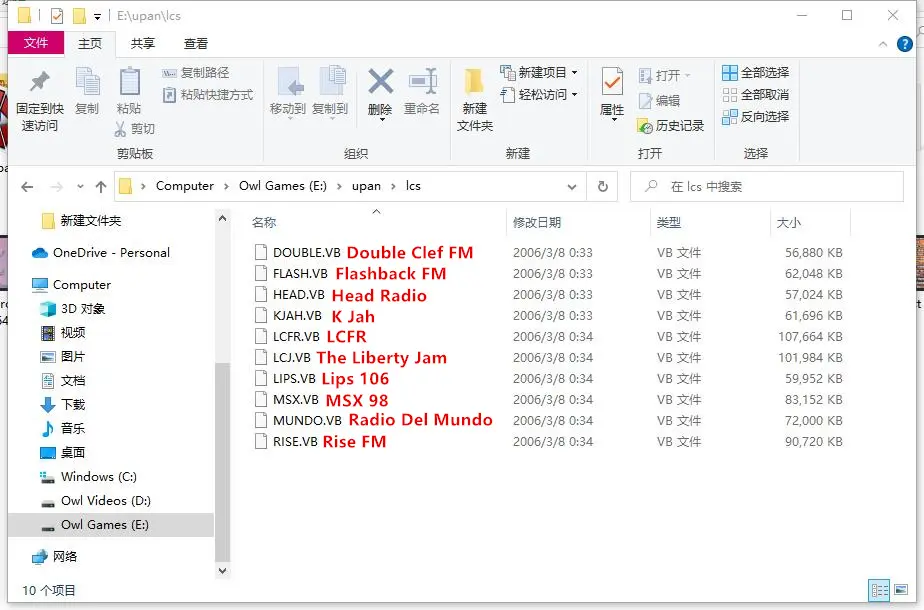Click the navigation pane scrollbar down arrow
This screenshot has height=610, width=924.
(x=222, y=571)
